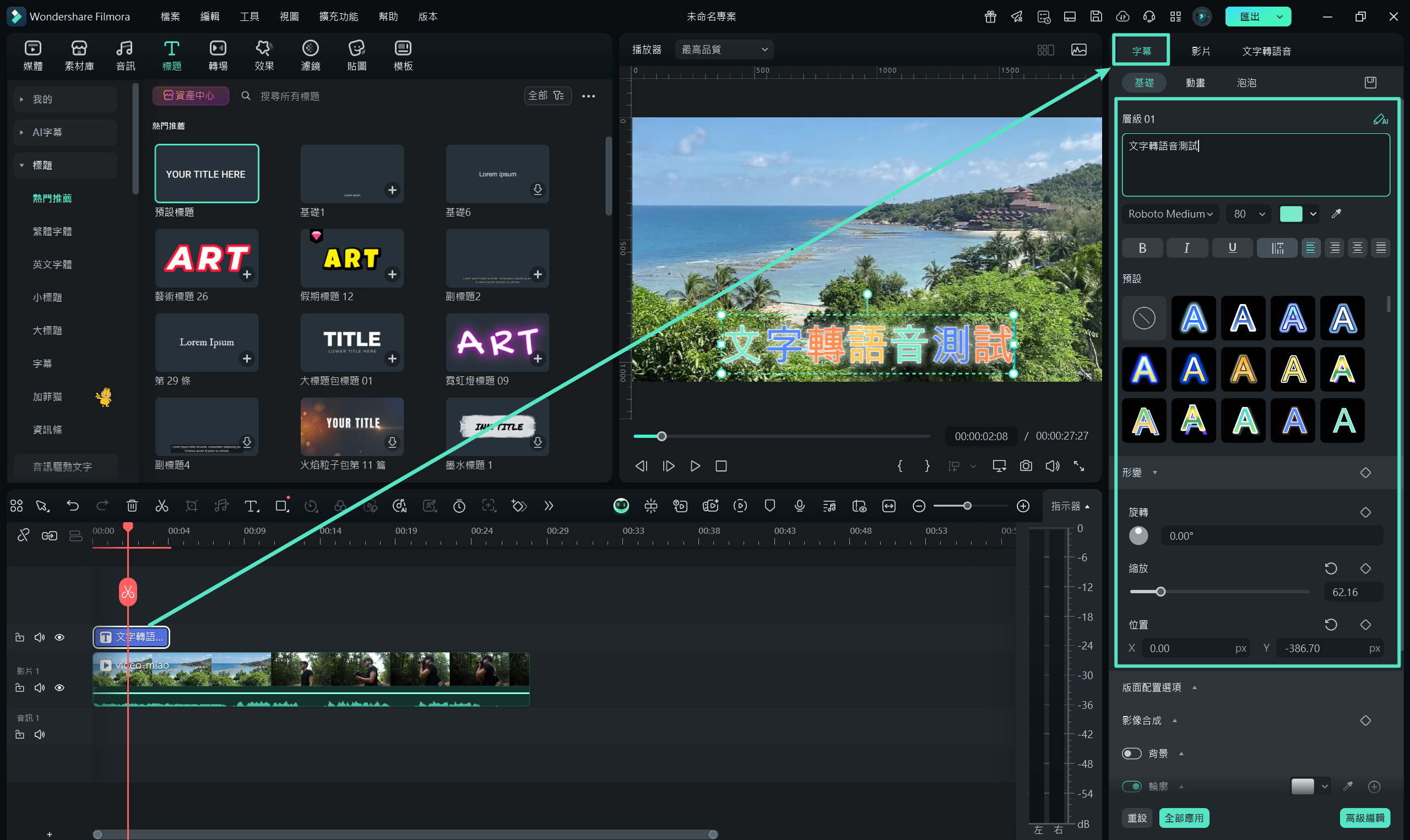This screenshot has height=840, width=1410.
Task: Open the 轉場 transitions panel
Action: [218, 56]
